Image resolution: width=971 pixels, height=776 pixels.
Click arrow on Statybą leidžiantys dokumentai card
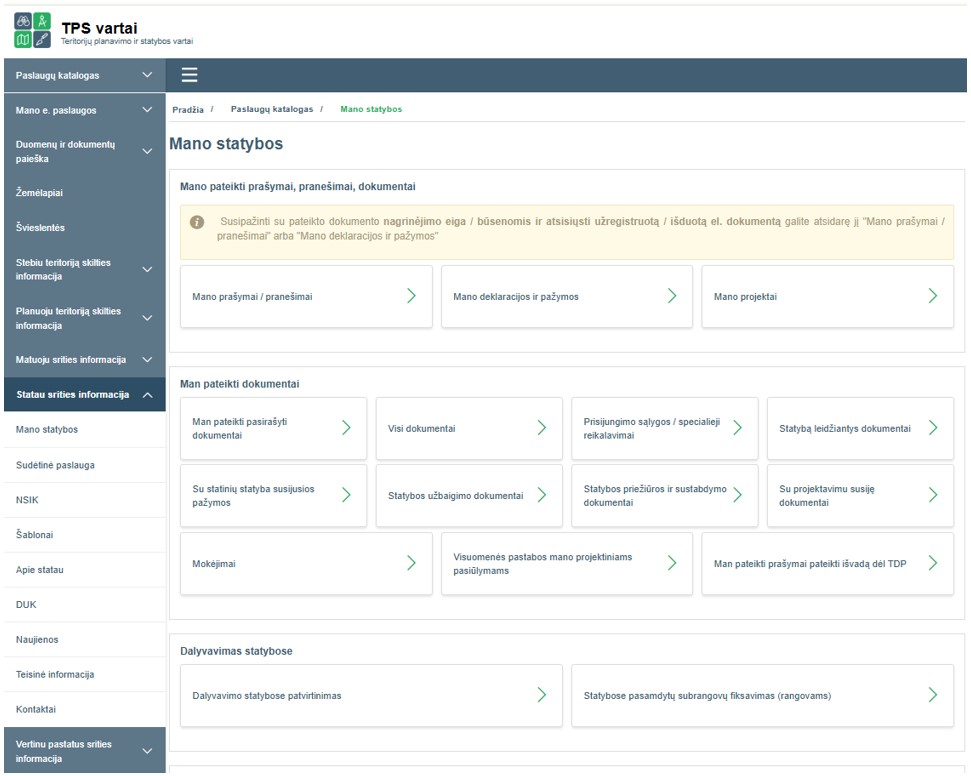932,428
